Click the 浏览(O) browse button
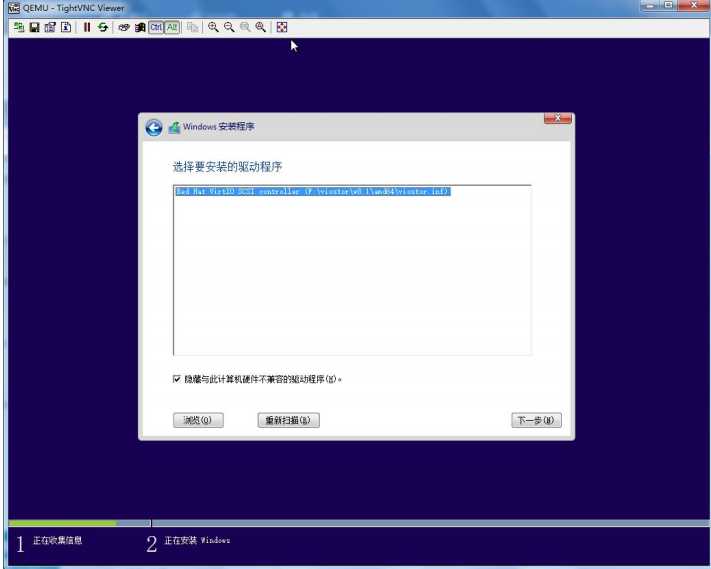711x569 pixels. tap(198, 420)
